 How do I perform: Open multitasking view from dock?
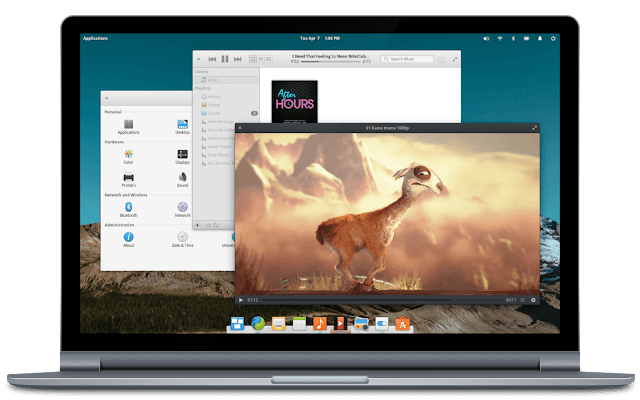tap(237, 323)
